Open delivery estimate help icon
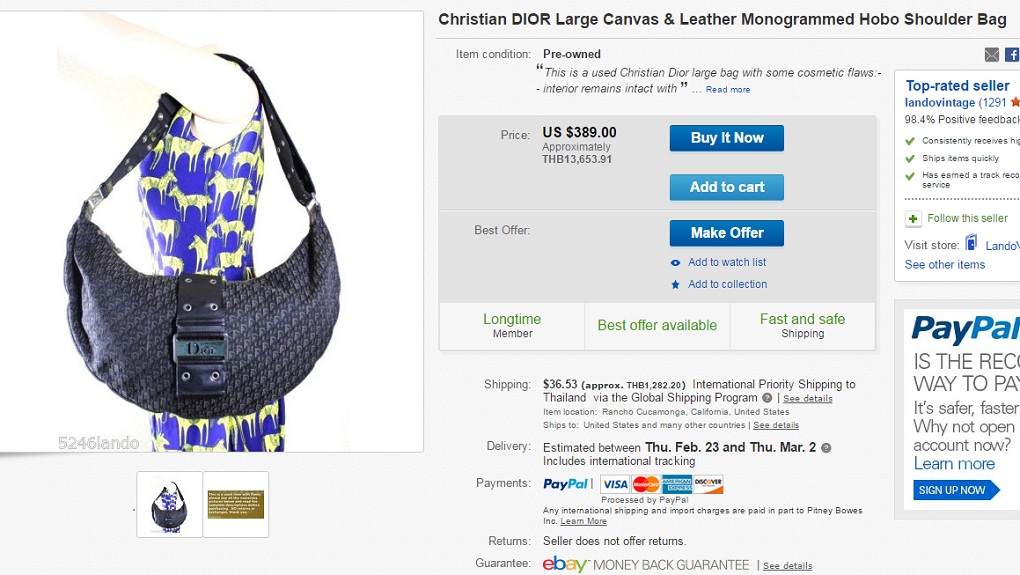 pyautogui.click(x=826, y=448)
